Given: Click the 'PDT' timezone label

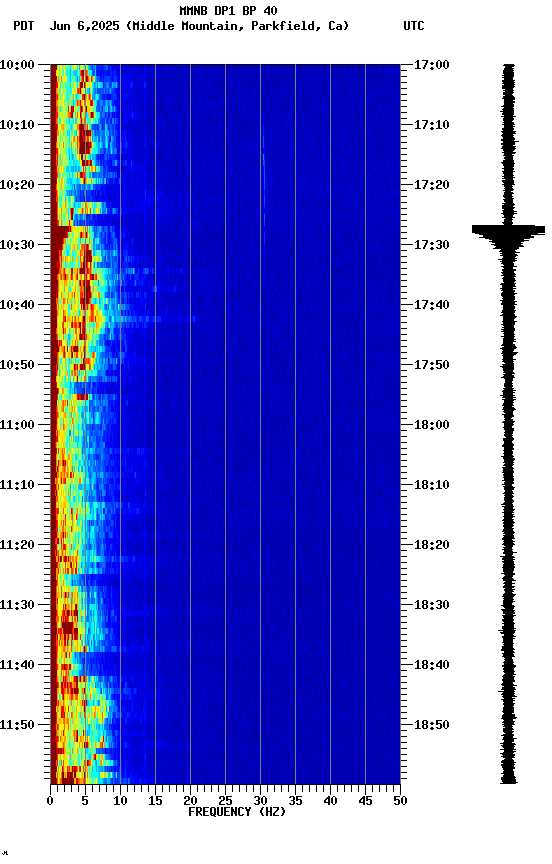Looking at the screenshot, I should 23,26.
